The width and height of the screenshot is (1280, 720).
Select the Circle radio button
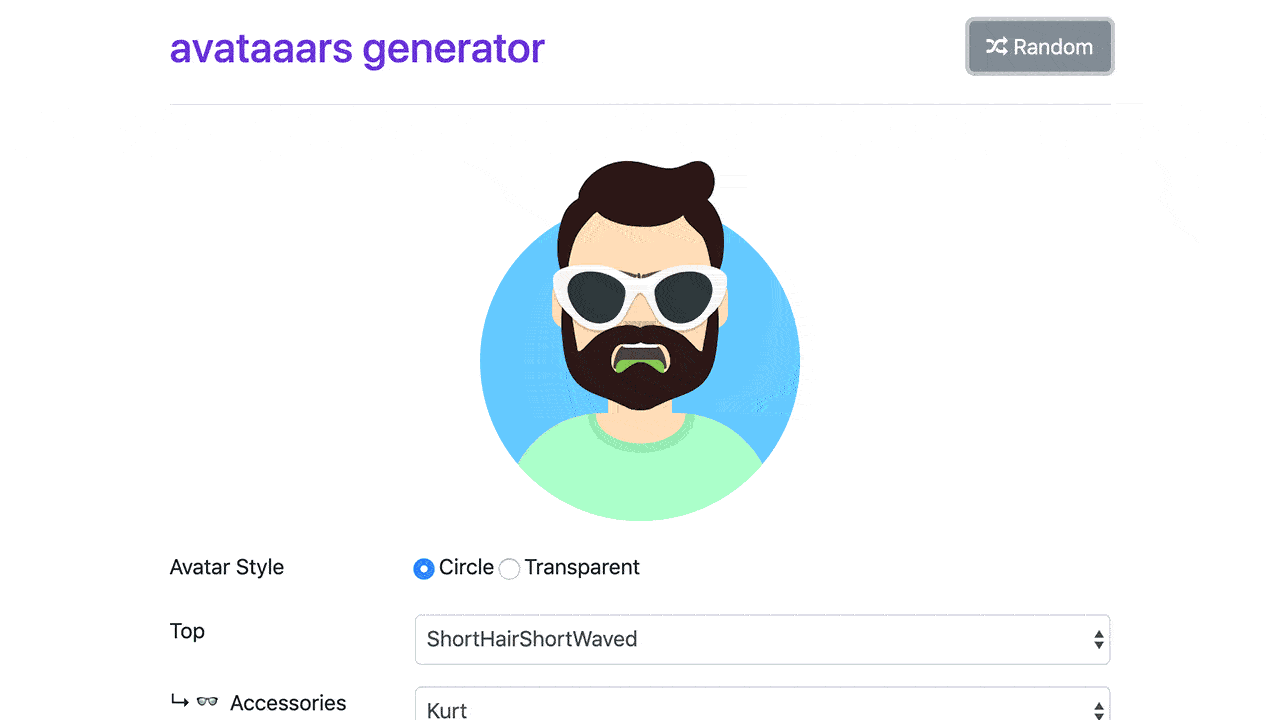(x=424, y=569)
